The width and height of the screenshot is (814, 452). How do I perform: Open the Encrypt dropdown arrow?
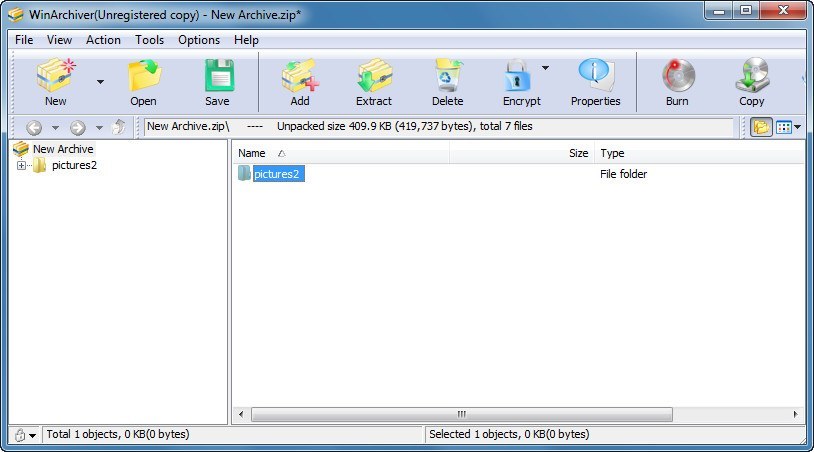(545, 67)
